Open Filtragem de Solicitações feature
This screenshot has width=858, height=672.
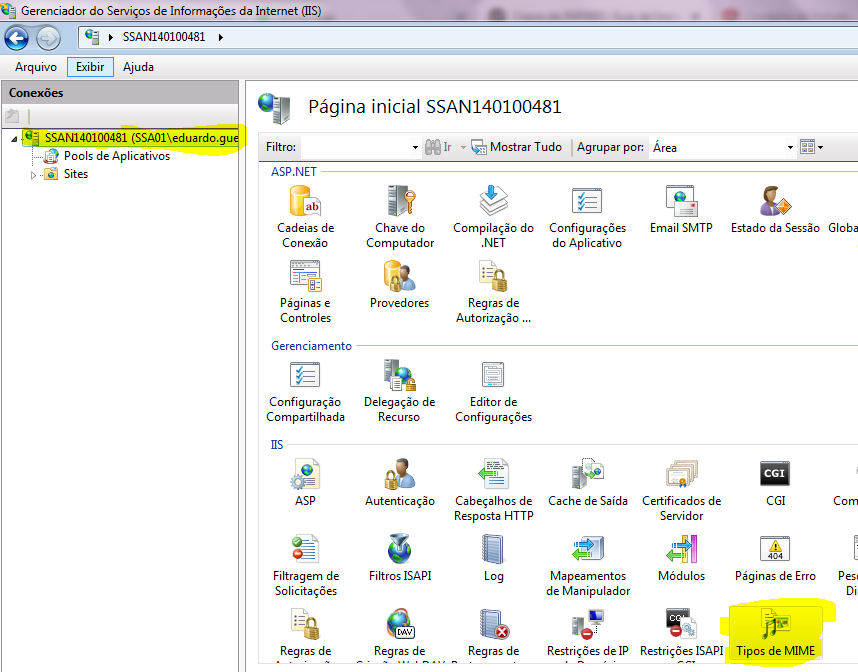click(x=305, y=565)
